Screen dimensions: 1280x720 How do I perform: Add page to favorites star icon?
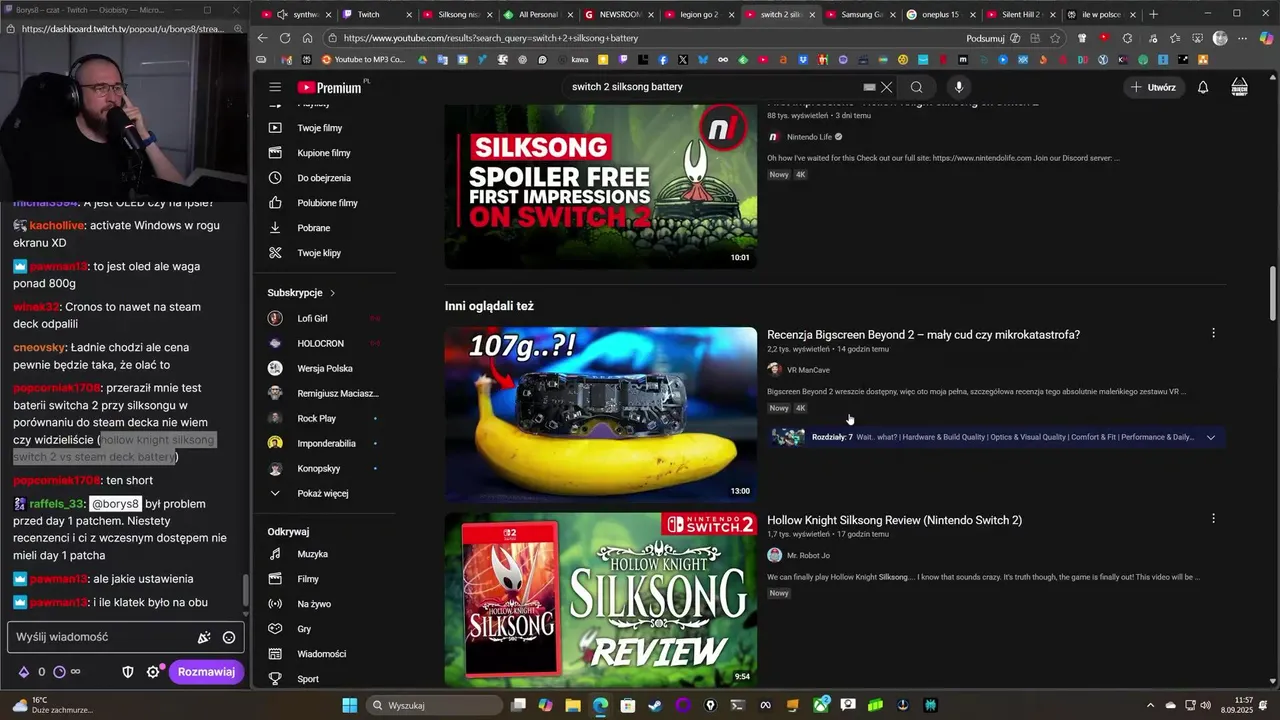click(x=1056, y=38)
